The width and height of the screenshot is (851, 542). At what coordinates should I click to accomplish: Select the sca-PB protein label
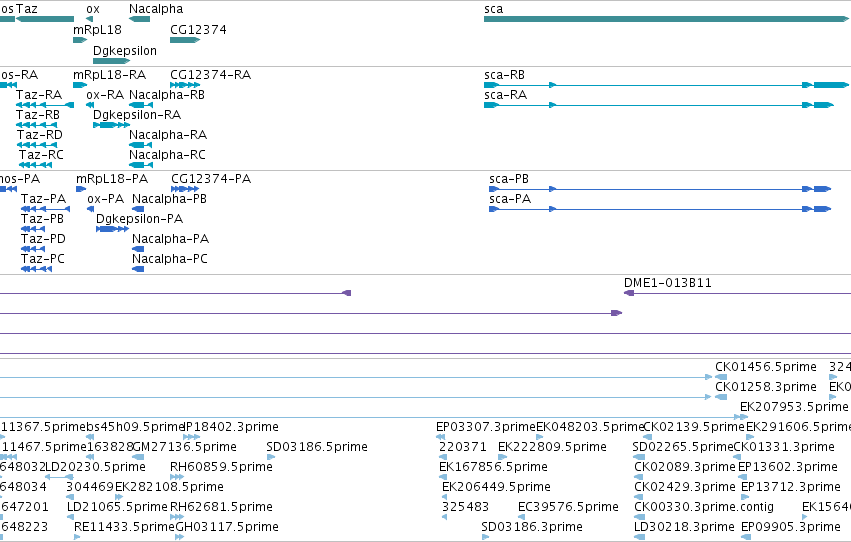pos(509,179)
